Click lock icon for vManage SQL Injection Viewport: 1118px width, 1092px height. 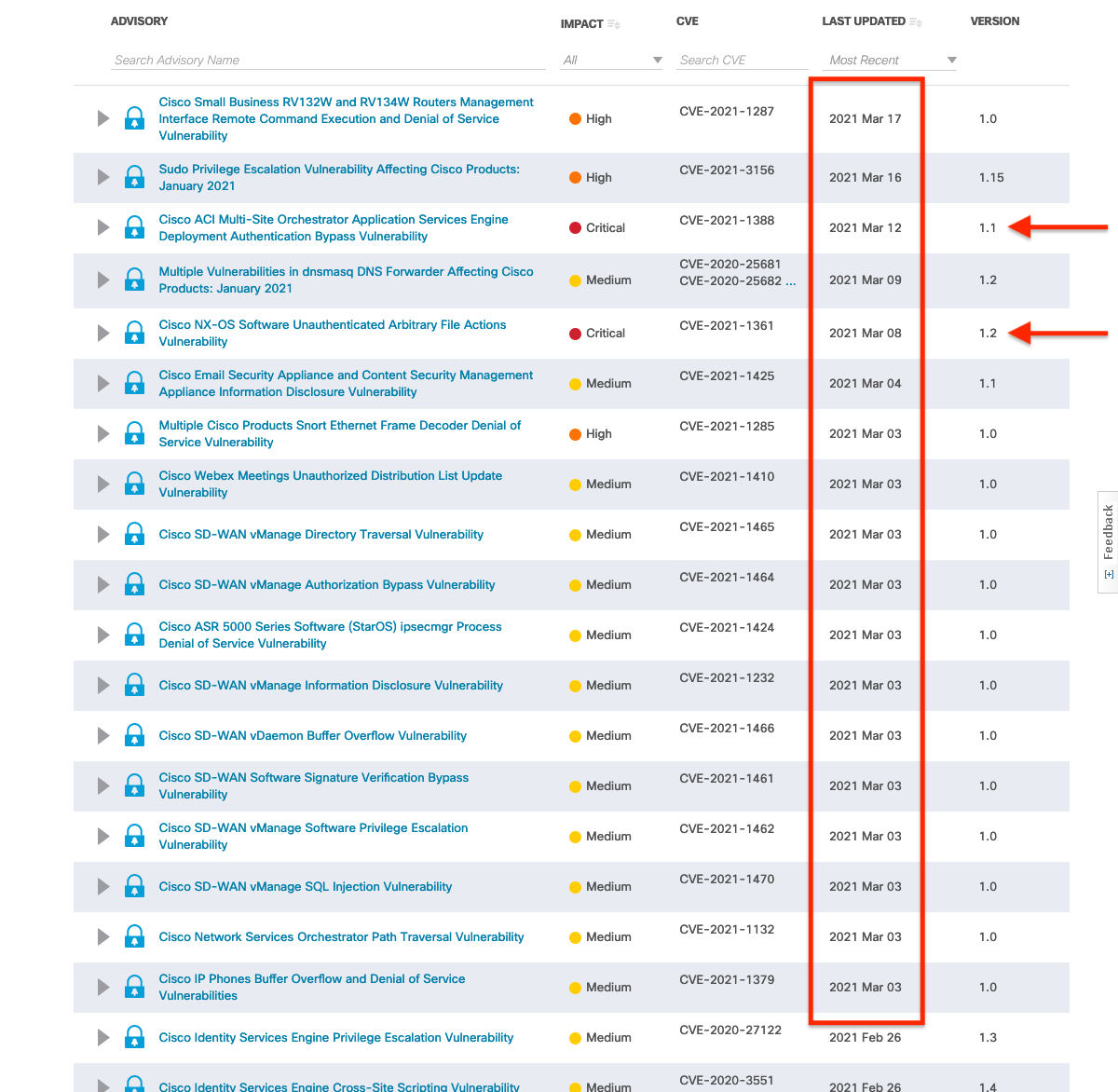[135, 886]
